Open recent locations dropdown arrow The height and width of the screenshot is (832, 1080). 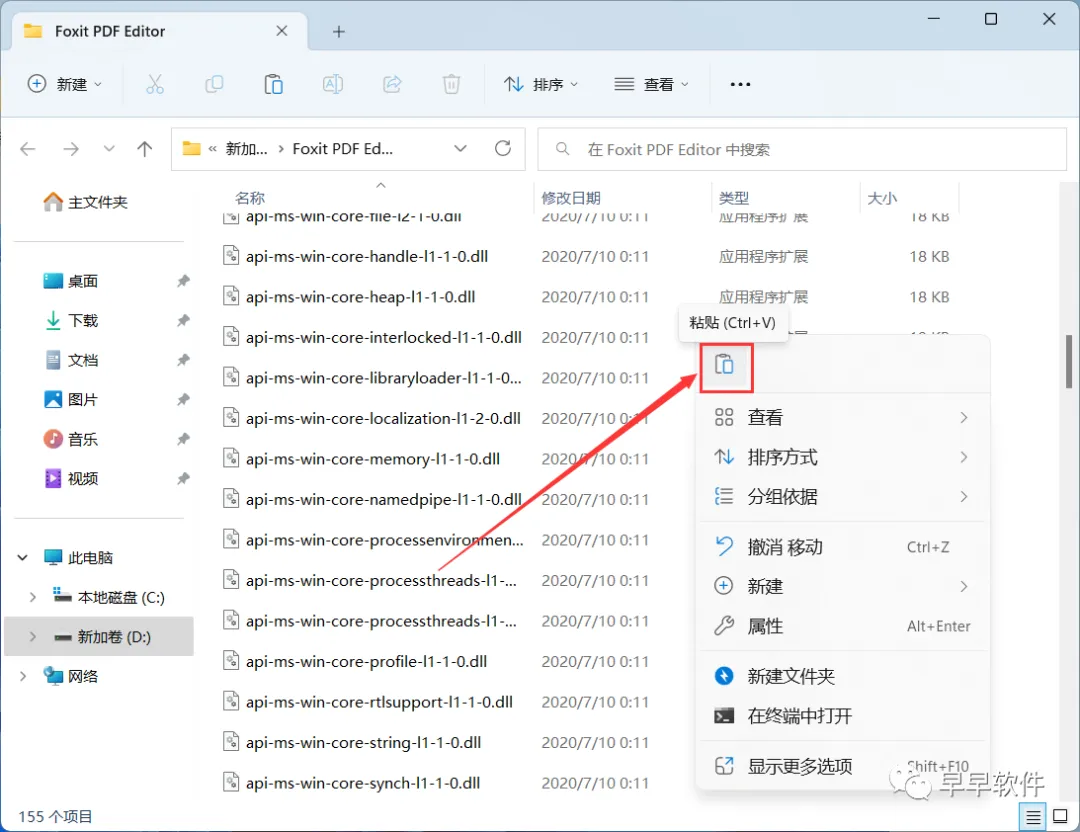tap(109, 149)
